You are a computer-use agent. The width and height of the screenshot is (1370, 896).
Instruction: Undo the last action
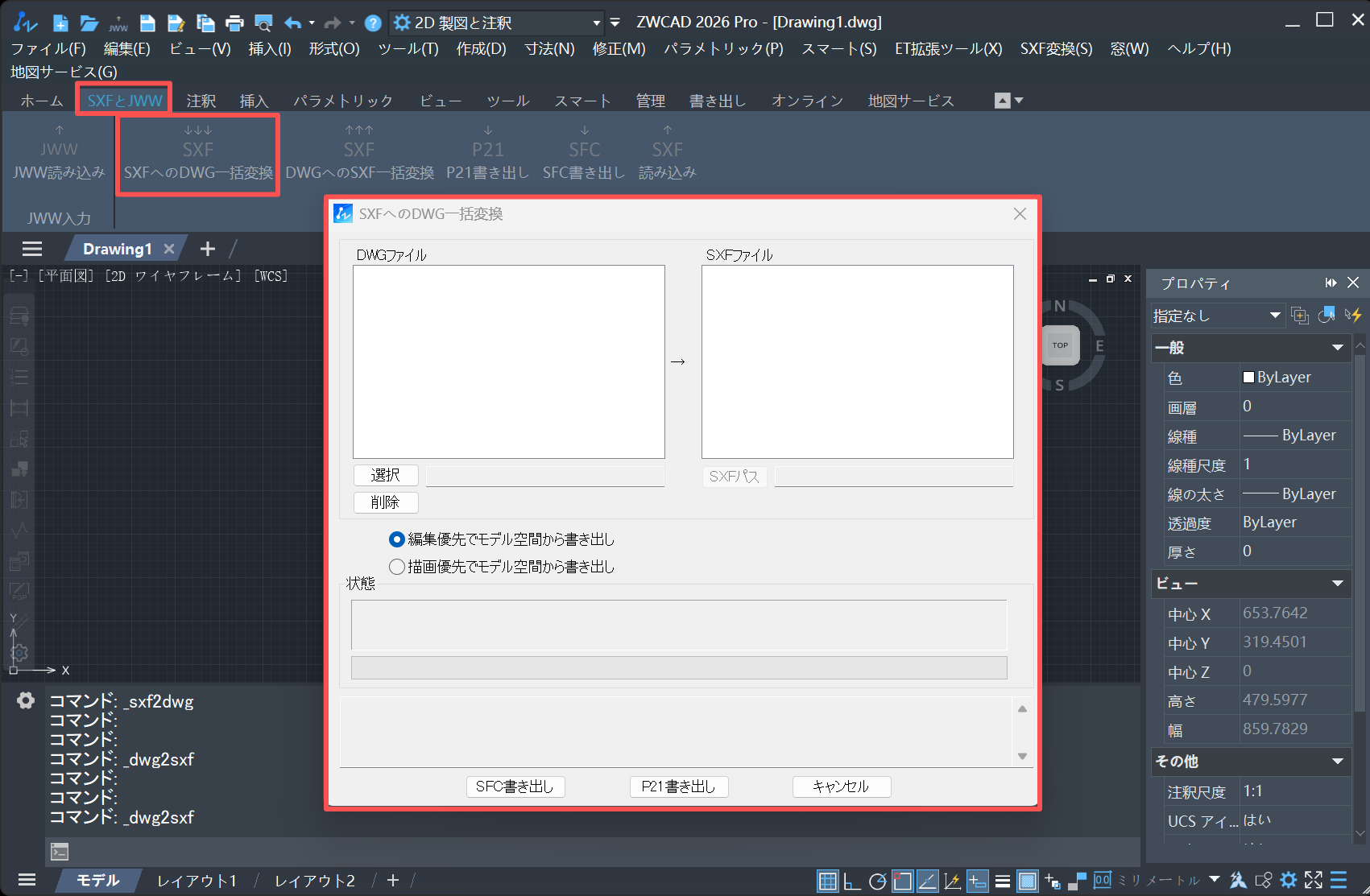tap(293, 23)
